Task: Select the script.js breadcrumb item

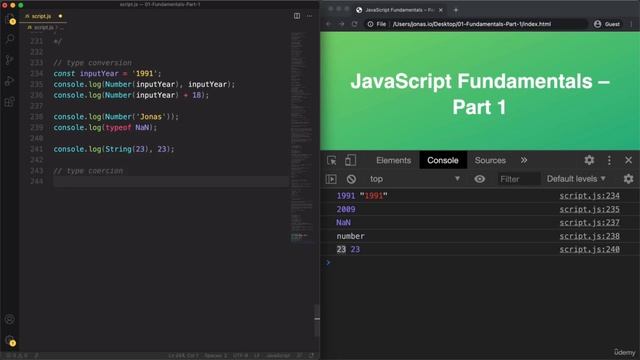Action: 43,27
